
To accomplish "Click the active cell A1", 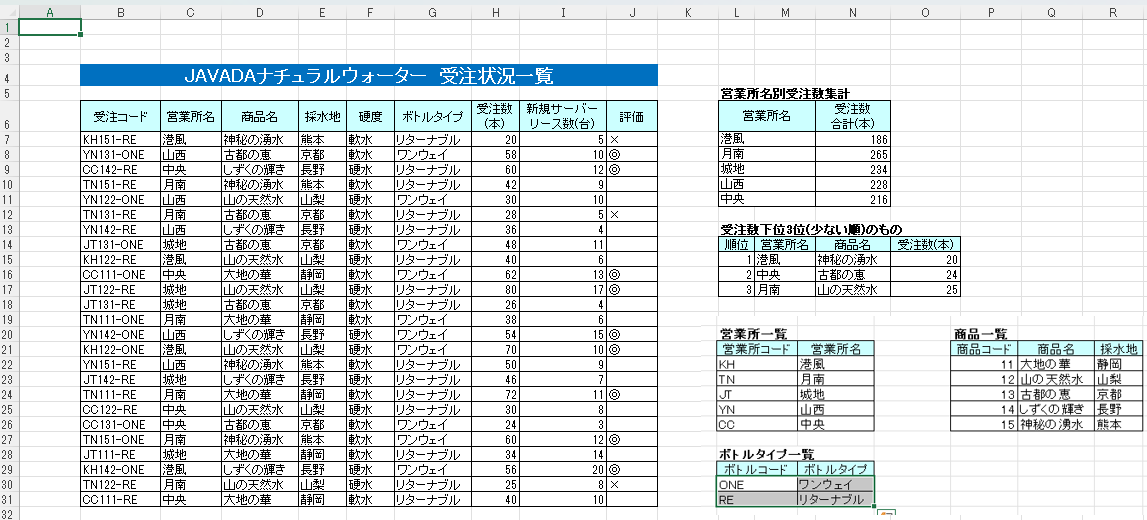I will [49, 27].
